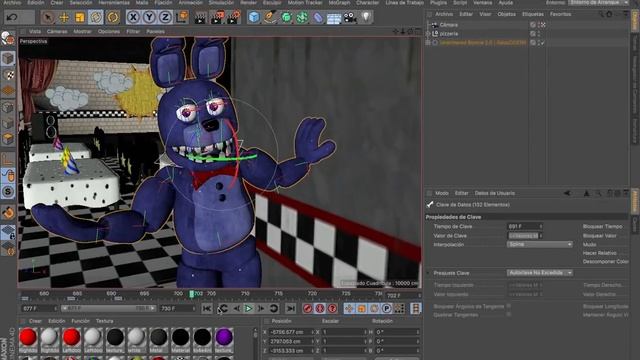Add a Cube primitive object
640x360 pixels.
click(254, 17)
